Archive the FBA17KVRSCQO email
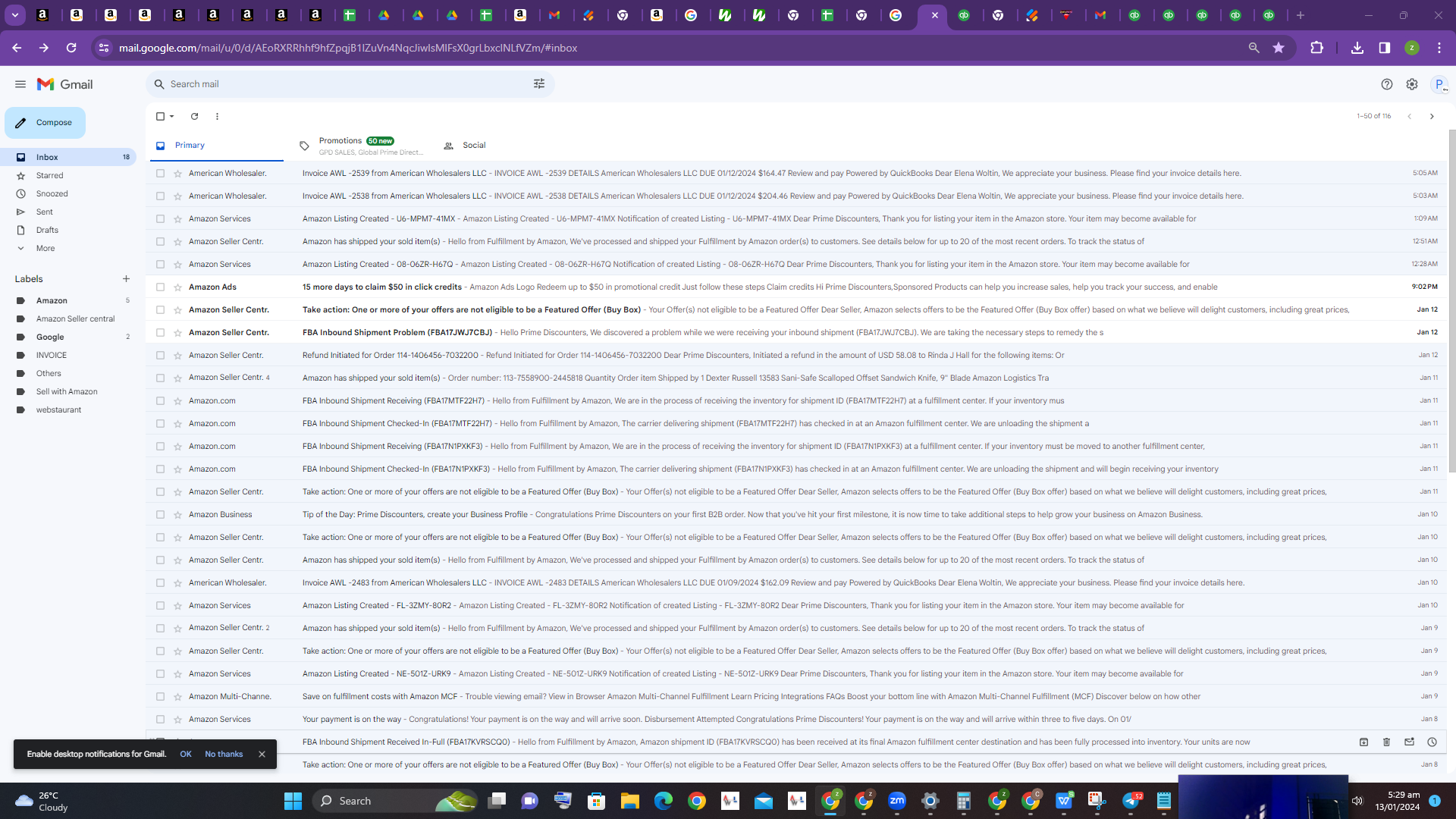This screenshot has height=819, width=1456. pos(1363,742)
